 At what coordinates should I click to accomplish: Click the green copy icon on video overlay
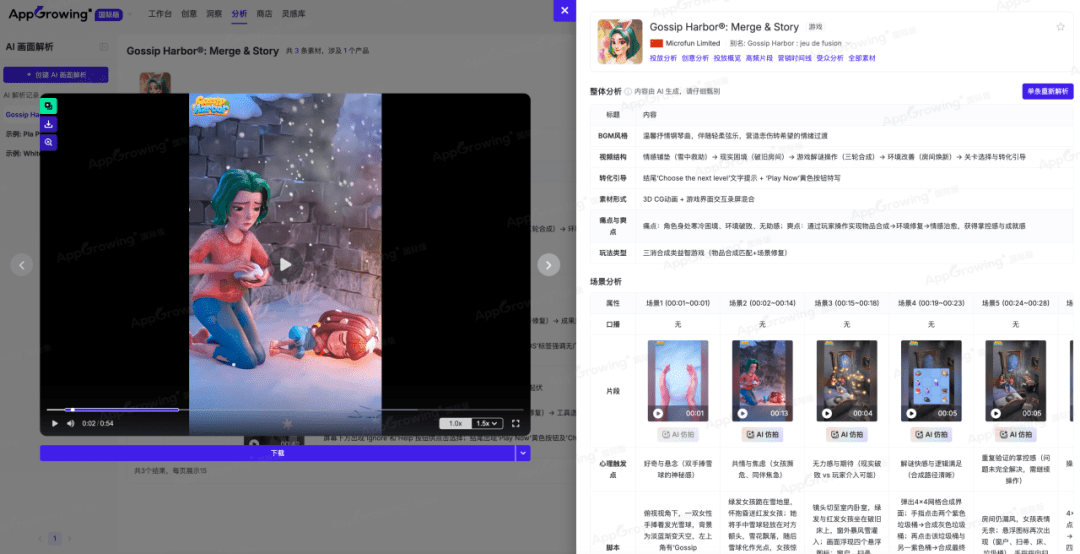coord(48,106)
